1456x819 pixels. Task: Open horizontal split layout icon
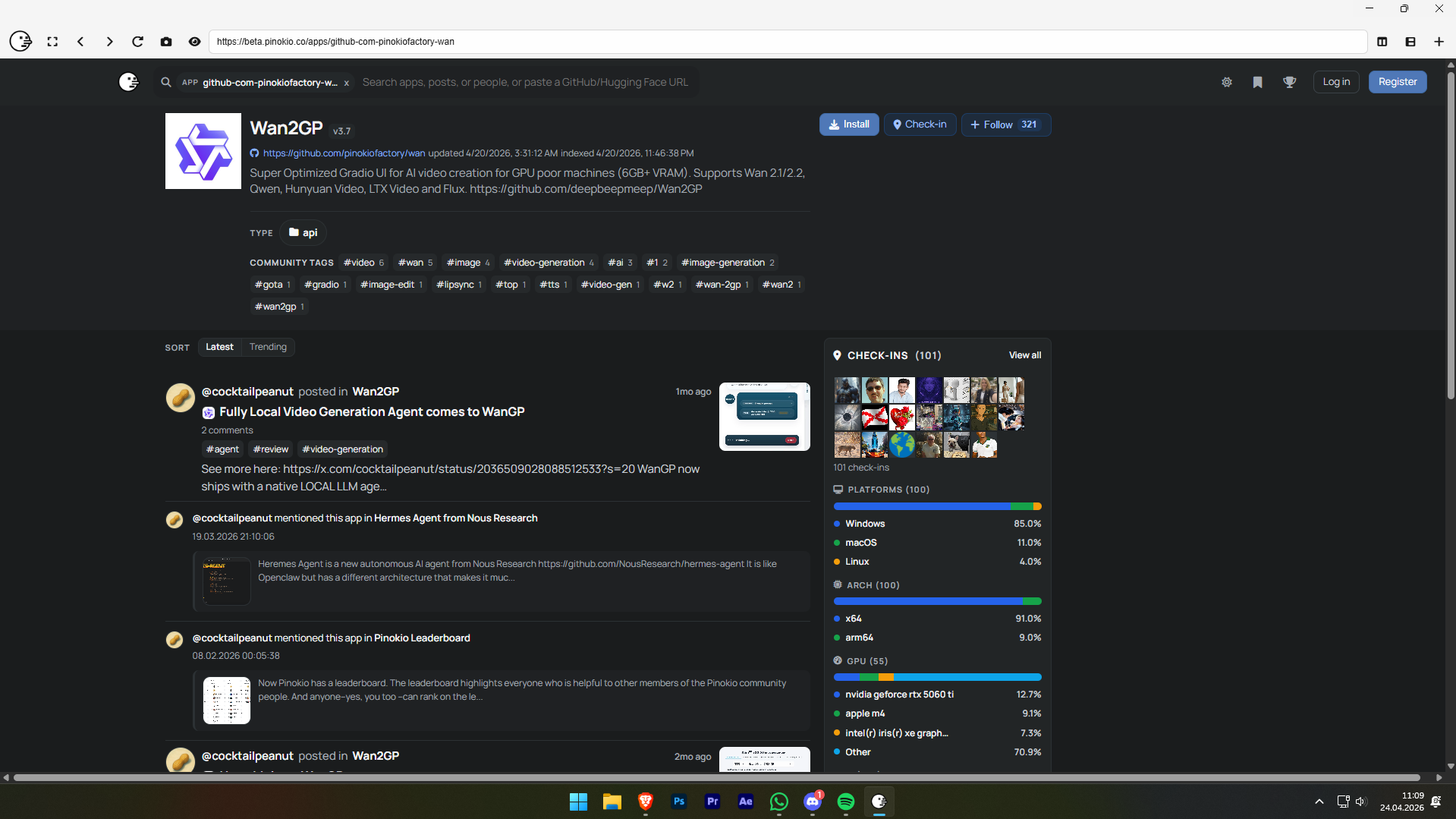(x=1410, y=42)
